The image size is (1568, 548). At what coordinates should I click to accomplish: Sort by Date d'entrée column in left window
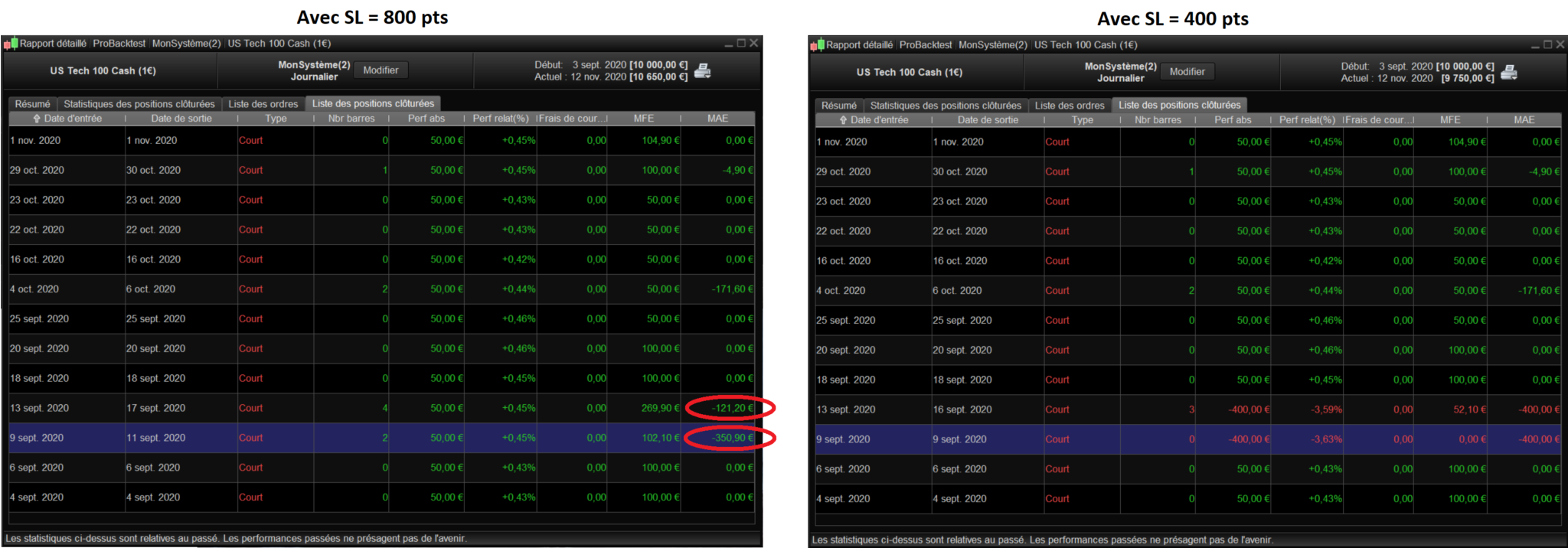tap(67, 119)
